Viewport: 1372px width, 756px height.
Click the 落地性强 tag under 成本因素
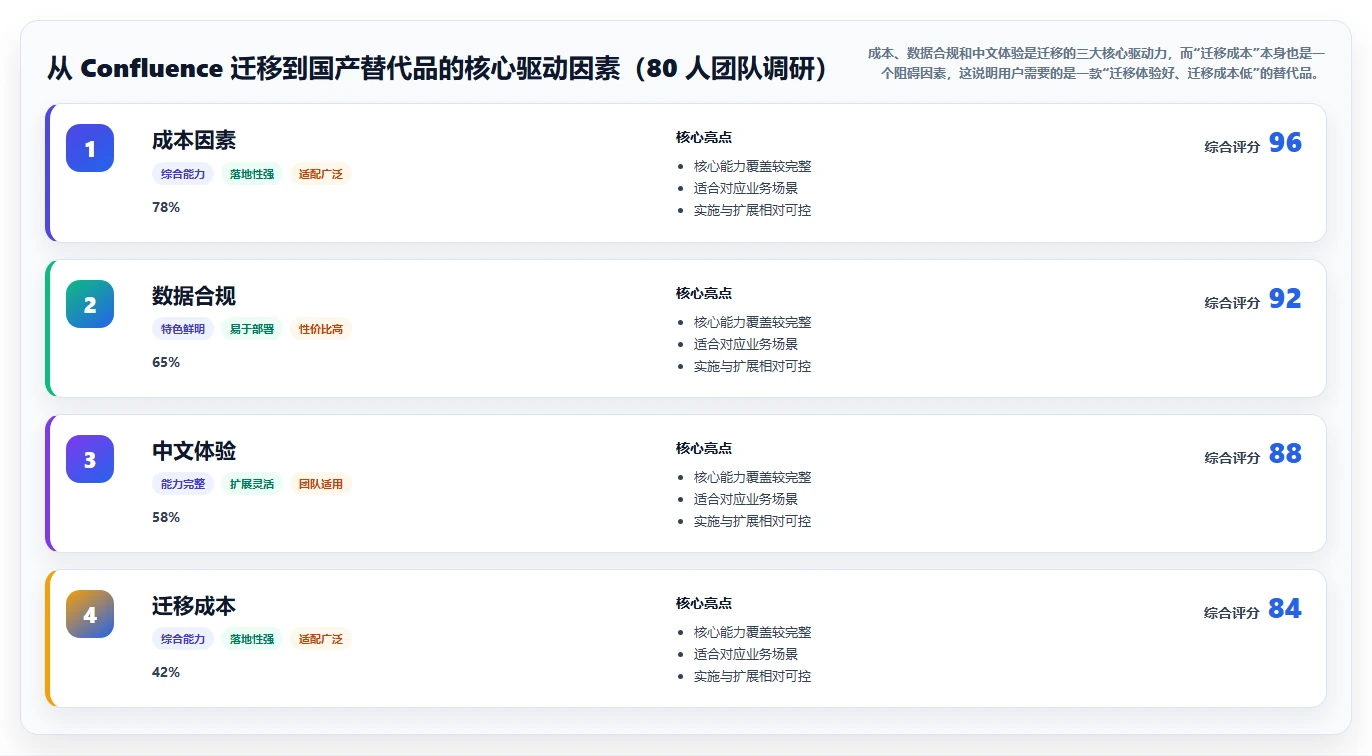click(252, 174)
